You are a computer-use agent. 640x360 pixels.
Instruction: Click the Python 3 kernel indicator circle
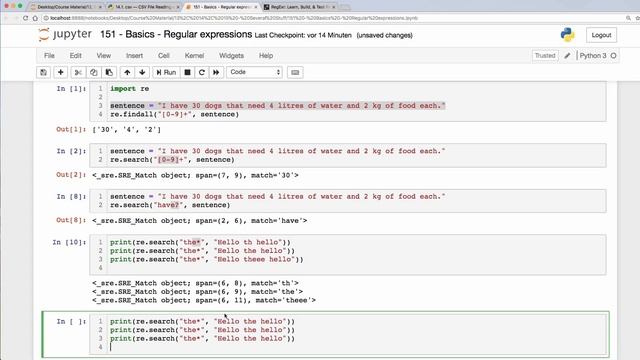coord(613,56)
